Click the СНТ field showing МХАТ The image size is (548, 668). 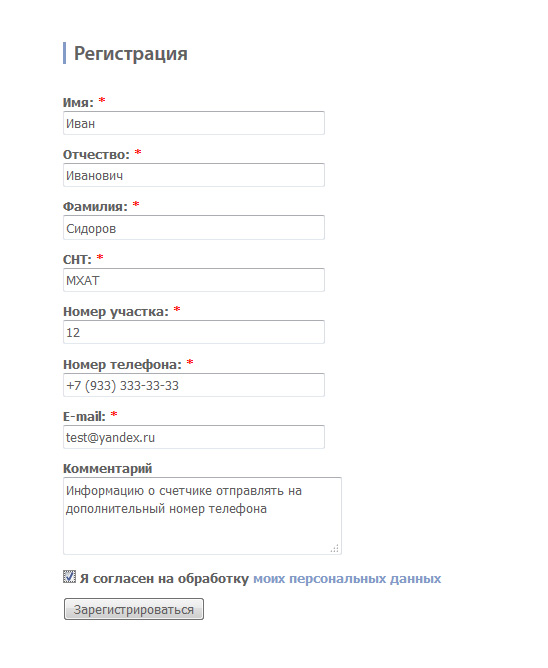point(194,280)
